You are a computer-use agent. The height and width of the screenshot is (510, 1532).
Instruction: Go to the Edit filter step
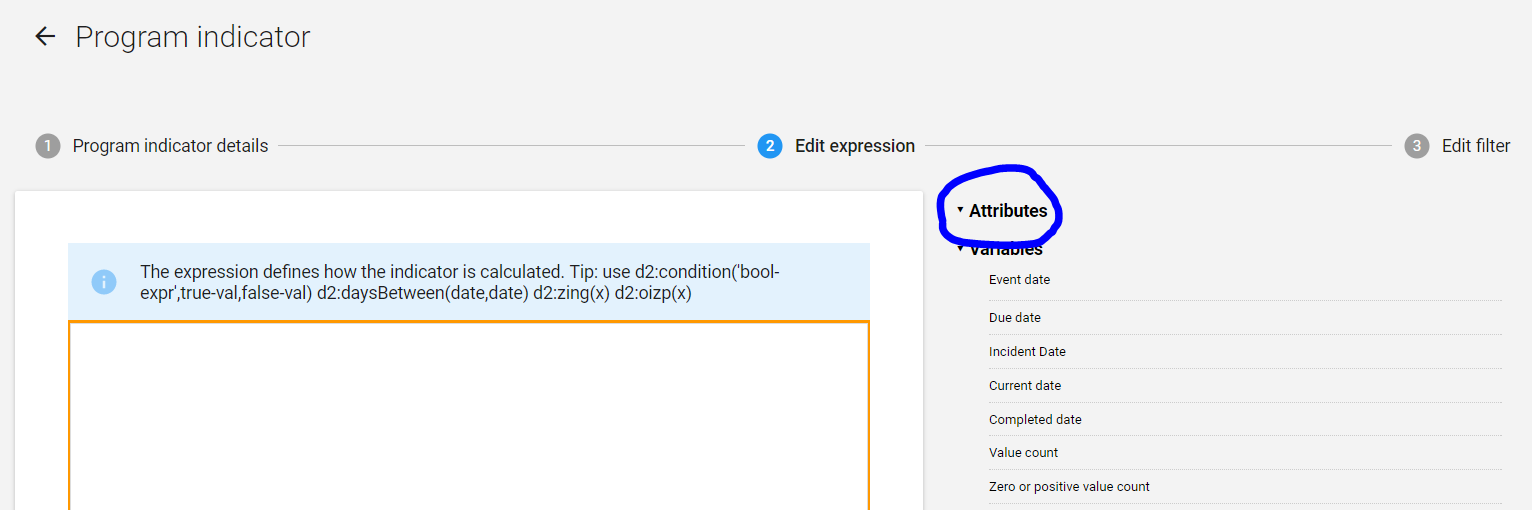[x=1475, y=146]
